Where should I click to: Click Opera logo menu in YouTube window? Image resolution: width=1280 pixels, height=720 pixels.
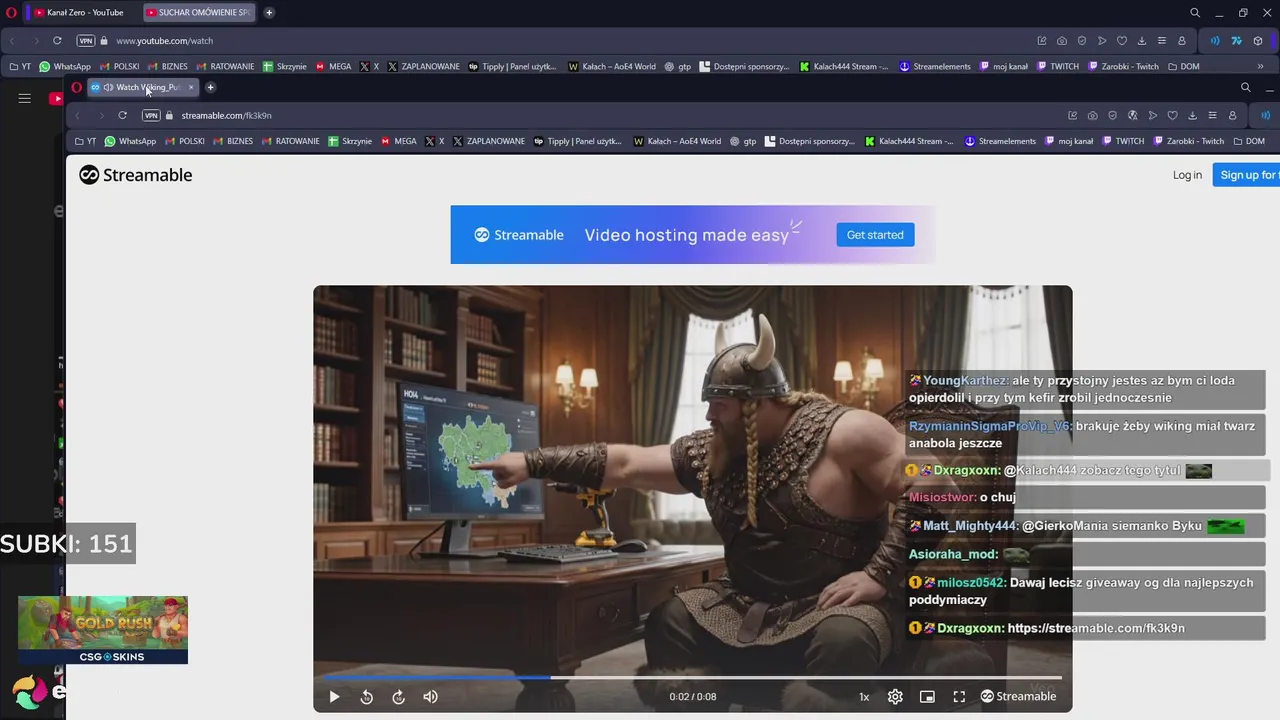pos(12,12)
